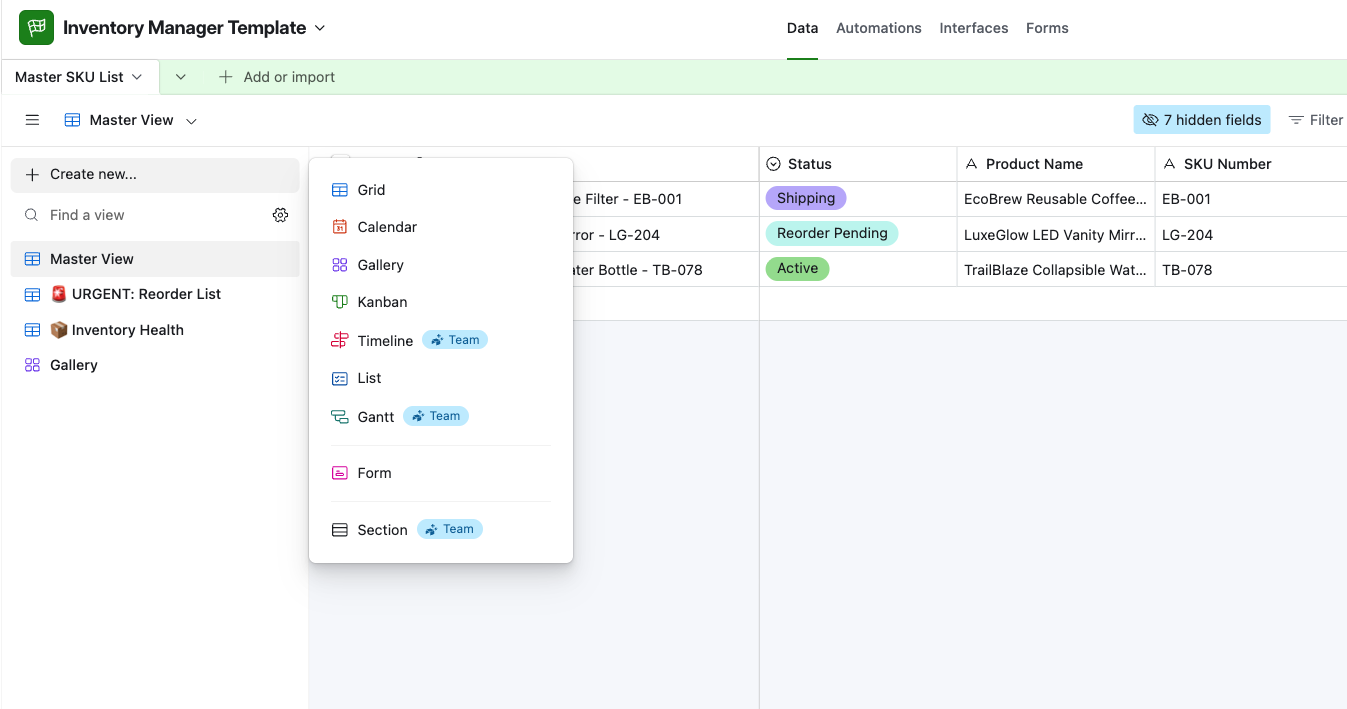Choose Grid in the create view menu
The image size is (1347, 709).
tap(441, 190)
